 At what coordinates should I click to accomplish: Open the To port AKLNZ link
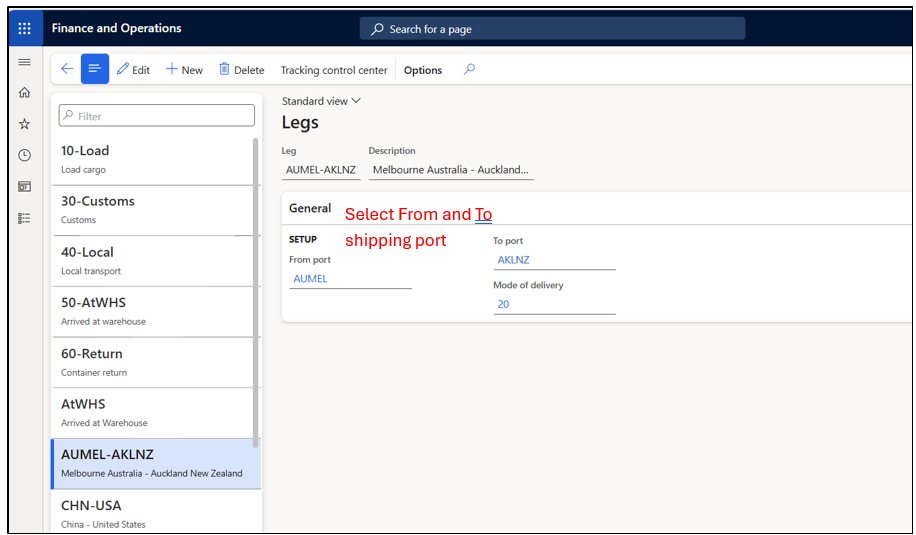[513, 260]
